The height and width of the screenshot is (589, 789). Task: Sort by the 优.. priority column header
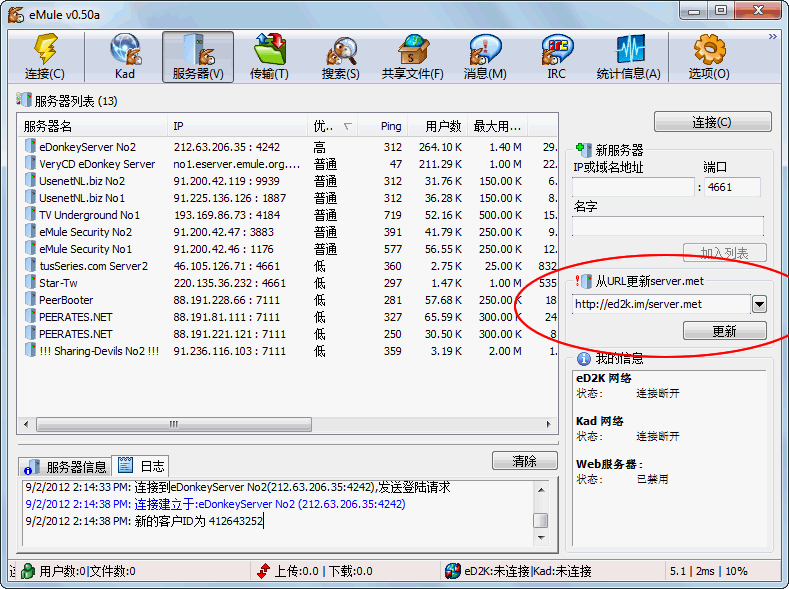(333, 126)
